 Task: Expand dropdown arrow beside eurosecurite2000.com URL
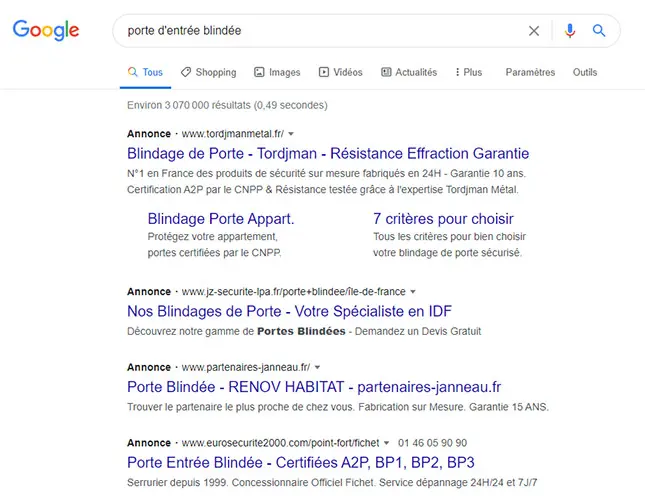click(386, 443)
